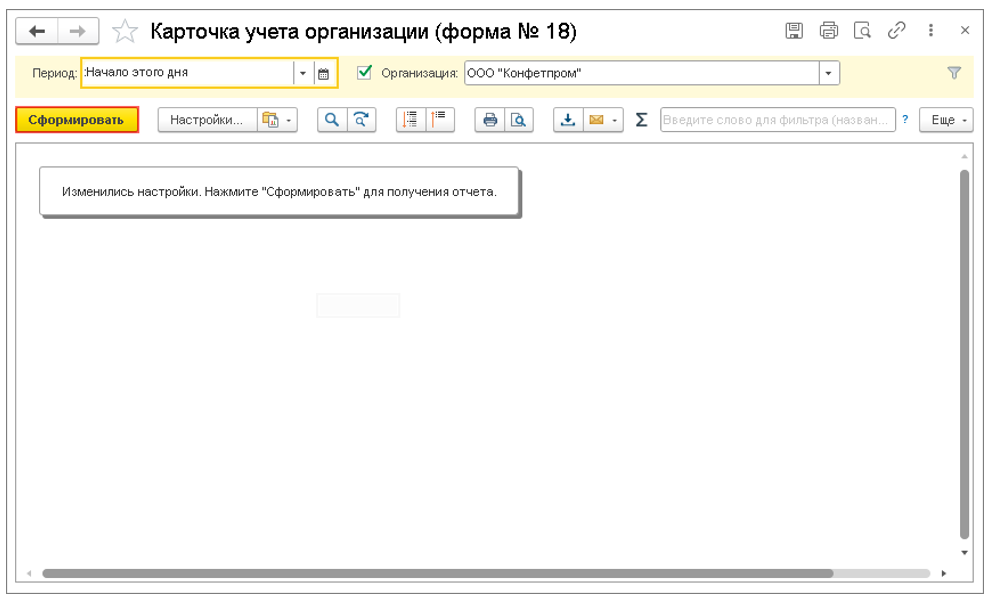This screenshot has height=599, width=993.
Task: Click the Sigma sum icon
Action: click(x=641, y=120)
